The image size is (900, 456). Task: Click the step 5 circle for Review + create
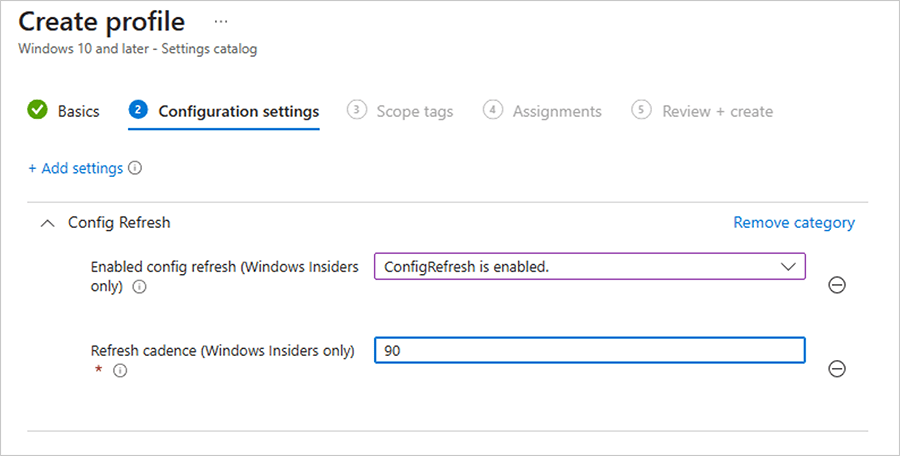click(642, 110)
